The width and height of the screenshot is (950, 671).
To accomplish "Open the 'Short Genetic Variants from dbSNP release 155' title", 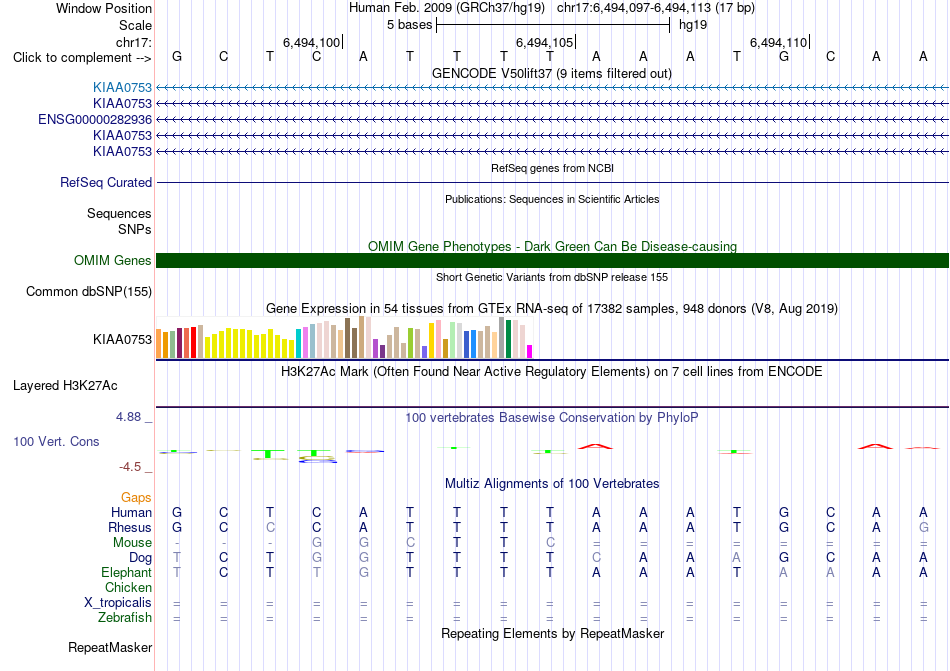I will click(x=552, y=277).
